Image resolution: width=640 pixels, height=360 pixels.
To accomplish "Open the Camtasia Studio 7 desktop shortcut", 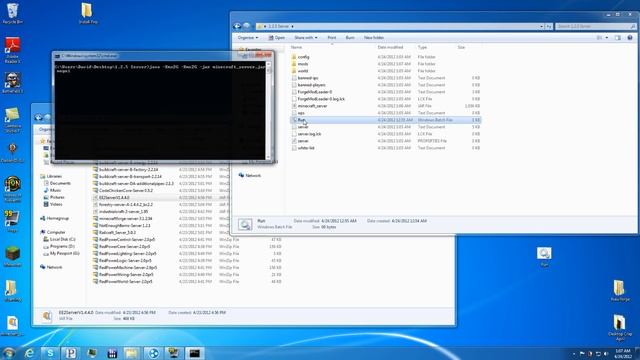I will coord(12,120).
